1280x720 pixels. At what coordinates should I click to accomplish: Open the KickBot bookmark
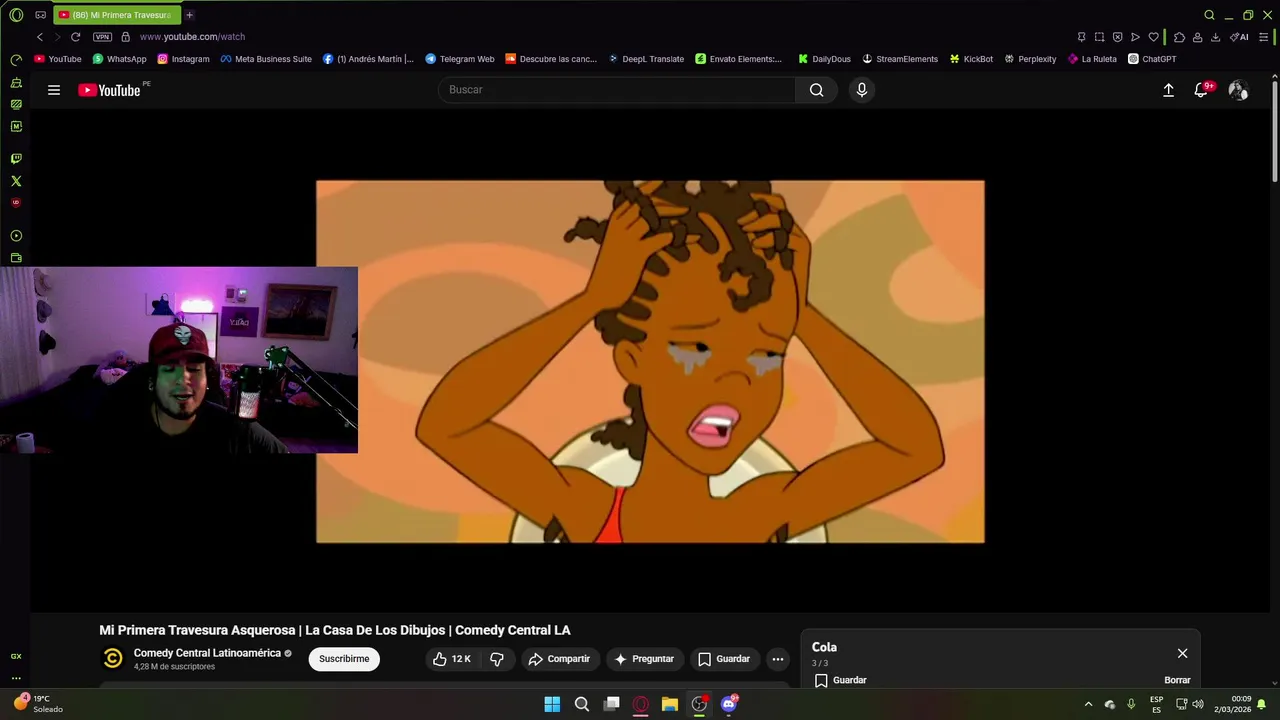point(971,59)
